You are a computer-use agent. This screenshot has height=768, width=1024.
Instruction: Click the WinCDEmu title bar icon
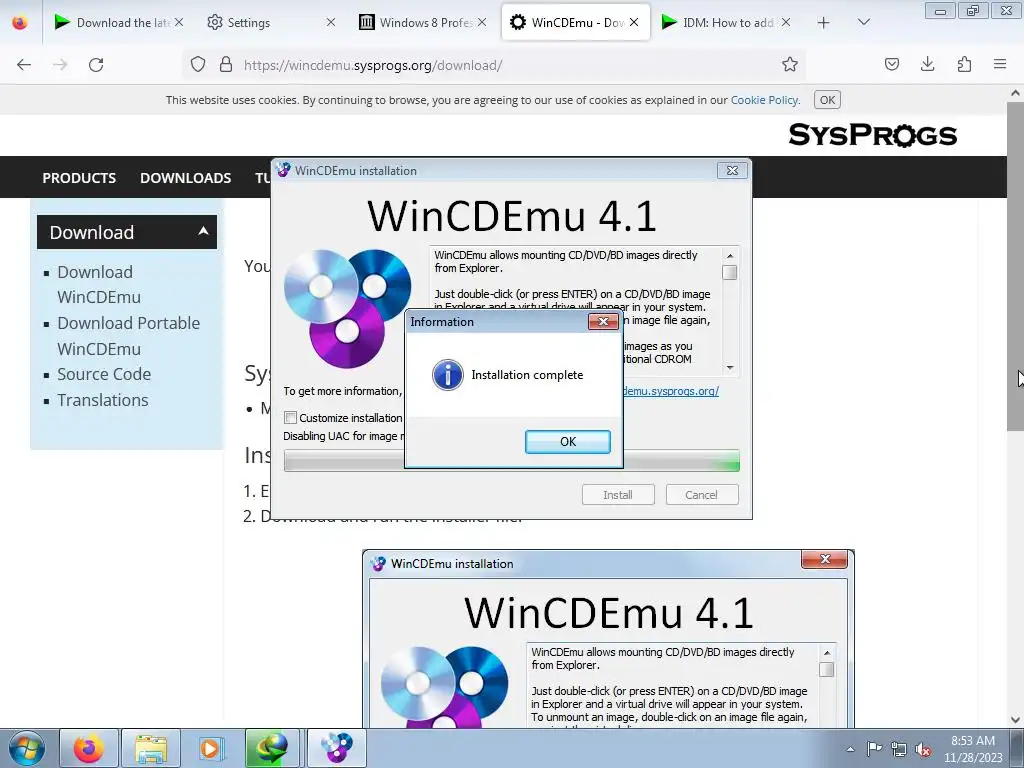(283, 170)
